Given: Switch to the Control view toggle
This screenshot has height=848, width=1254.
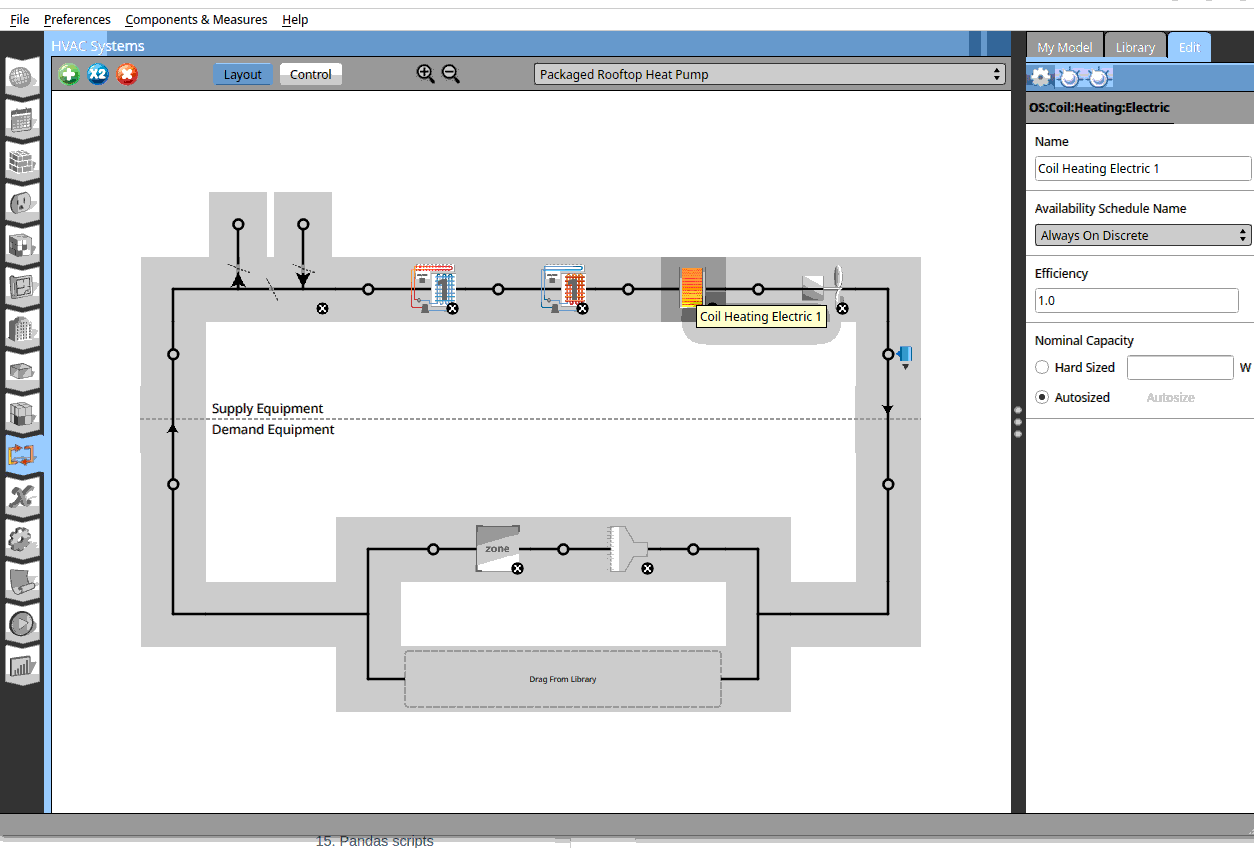Looking at the screenshot, I should coord(310,74).
